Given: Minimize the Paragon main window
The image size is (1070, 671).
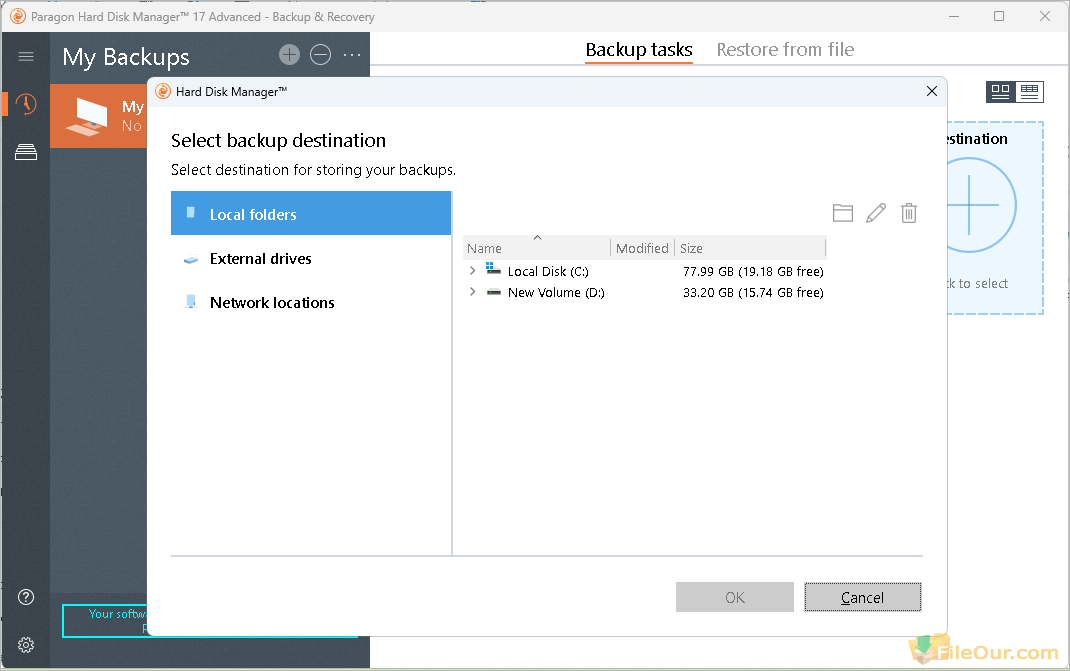Looking at the screenshot, I should coord(954,16).
